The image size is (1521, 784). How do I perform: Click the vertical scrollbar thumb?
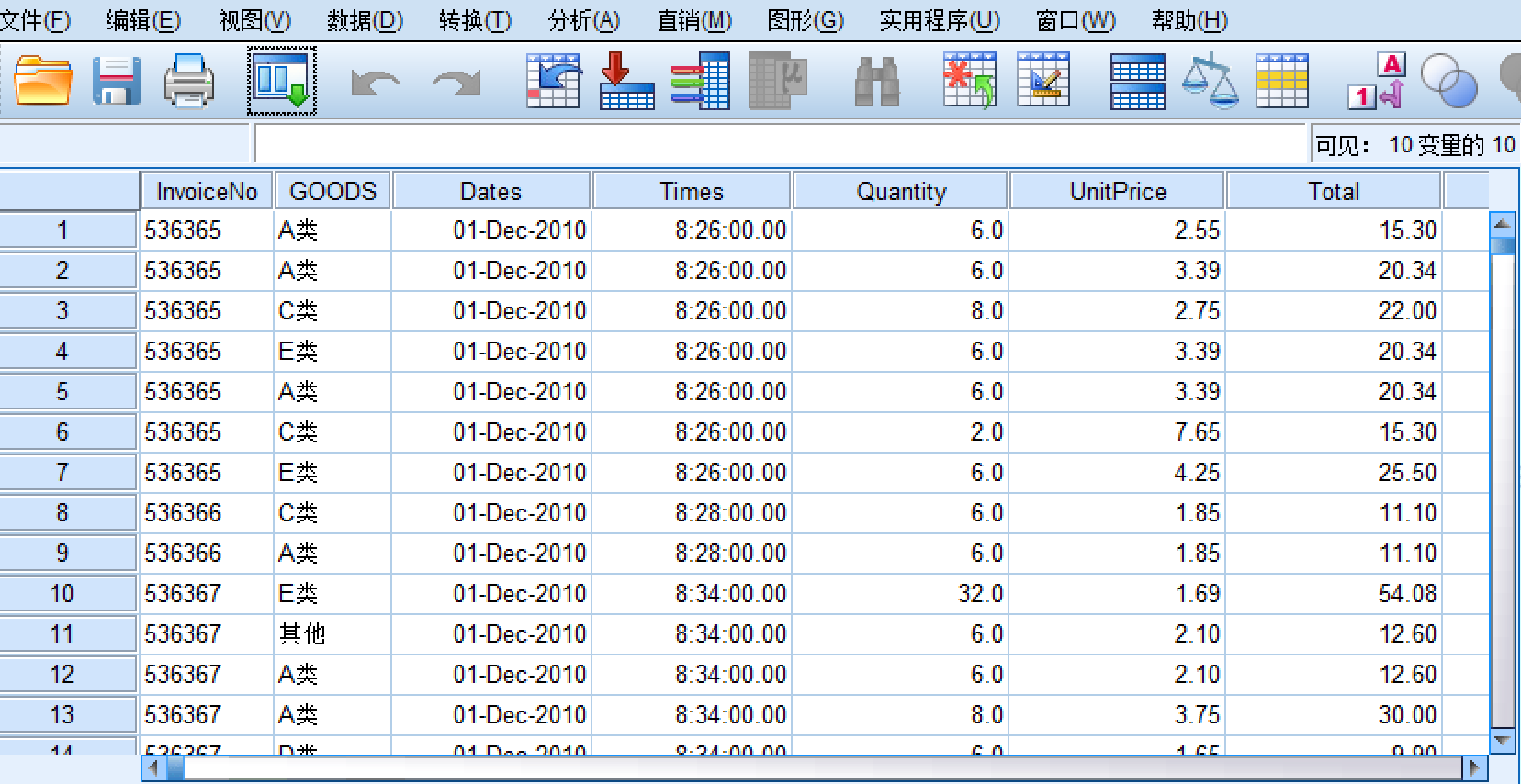[1503, 245]
